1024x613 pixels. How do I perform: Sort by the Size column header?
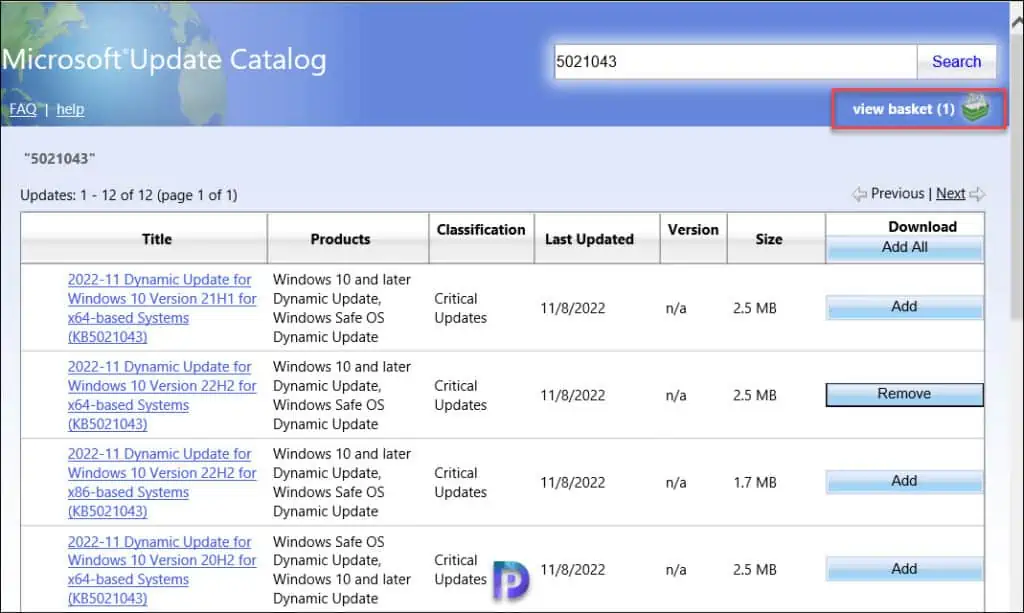pos(769,239)
